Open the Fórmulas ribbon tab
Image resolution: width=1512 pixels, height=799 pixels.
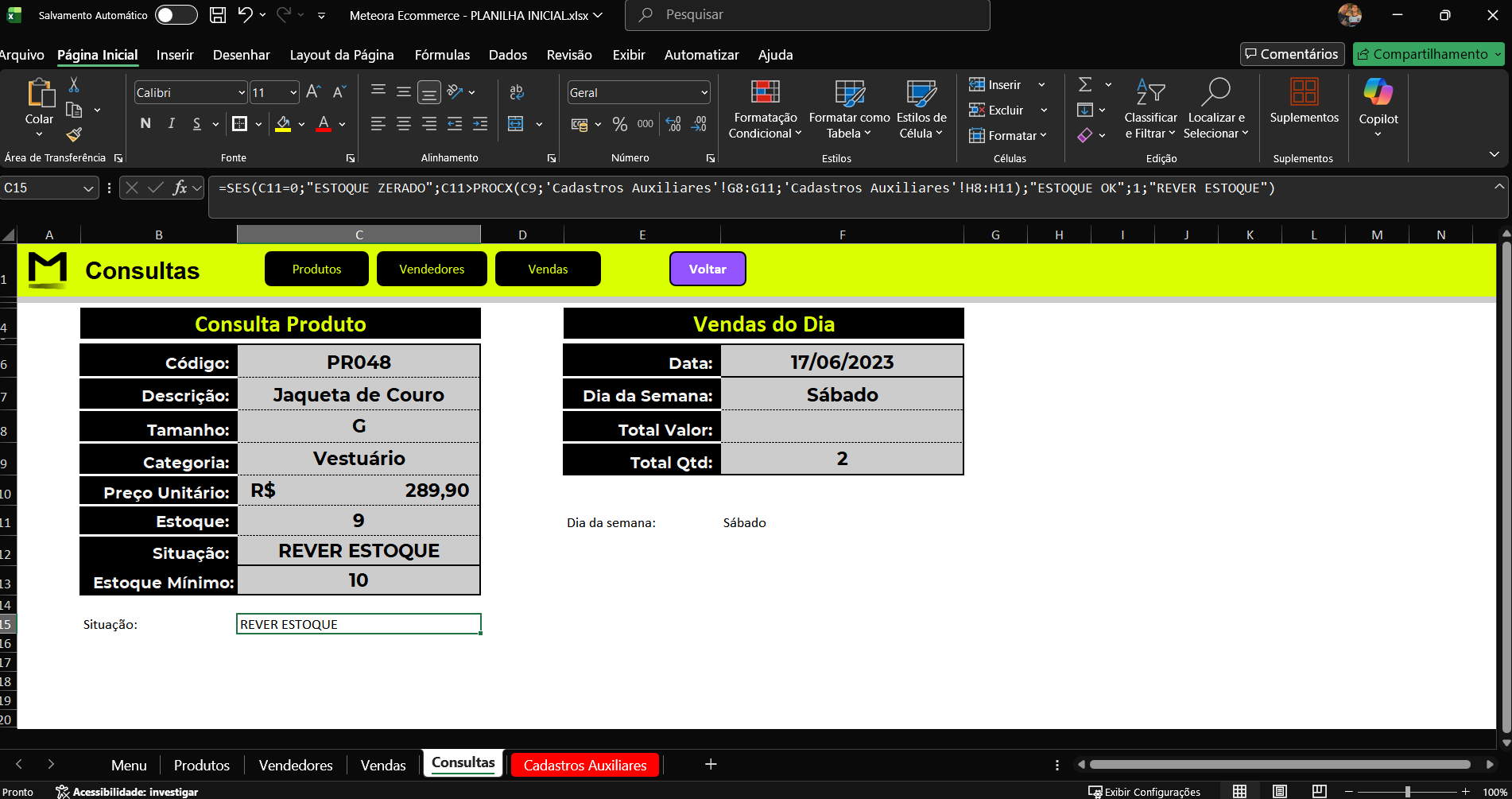point(442,55)
